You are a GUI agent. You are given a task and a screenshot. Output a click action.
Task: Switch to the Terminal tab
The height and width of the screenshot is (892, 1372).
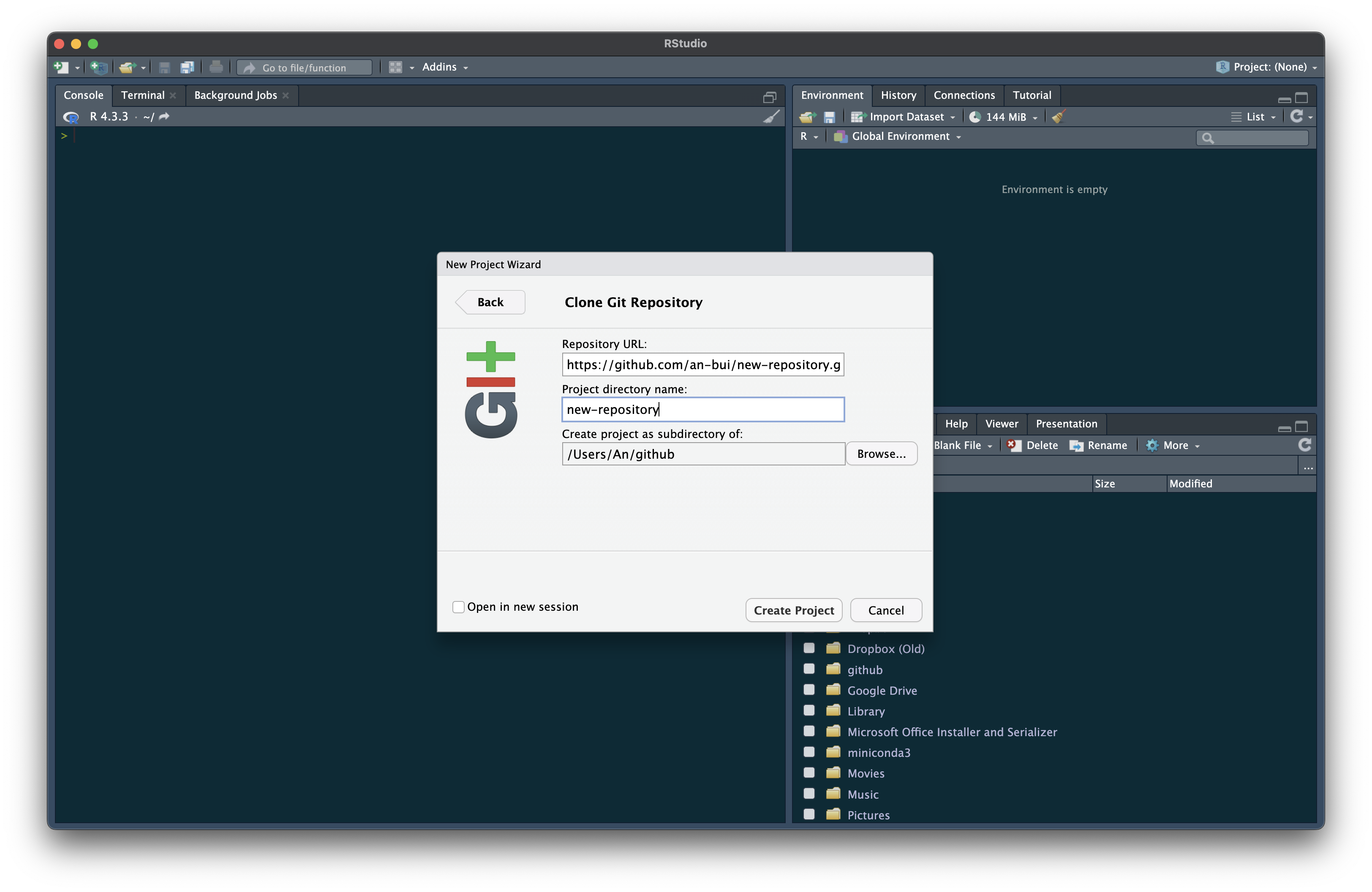coord(142,95)
